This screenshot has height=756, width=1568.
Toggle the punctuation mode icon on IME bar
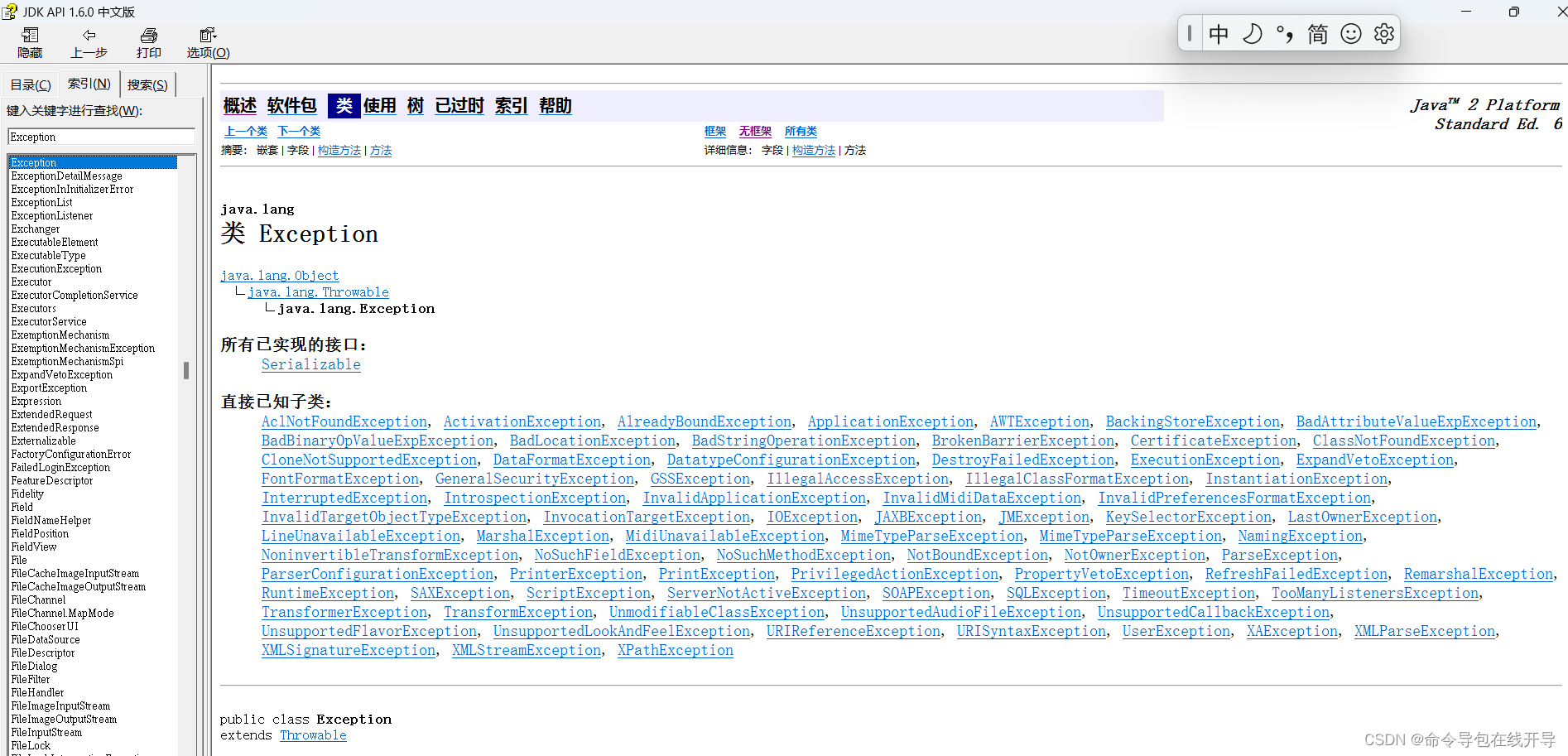coord(1285,34)
